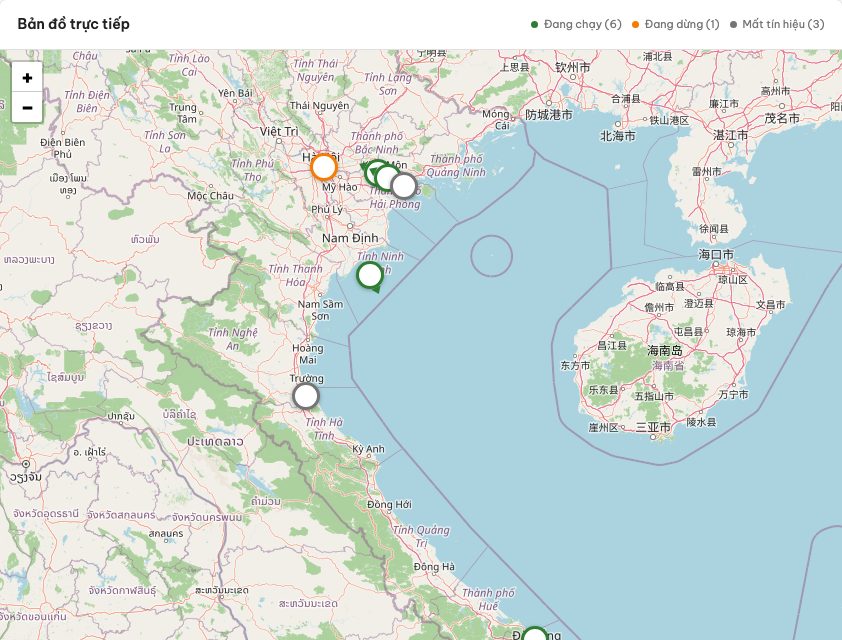Click the 'Kỳ Anh' map label

[368, 449]
